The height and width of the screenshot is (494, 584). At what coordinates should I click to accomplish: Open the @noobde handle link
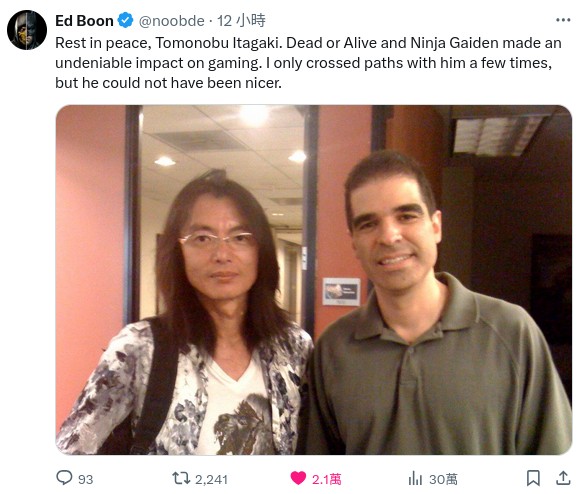coord(171,21)
